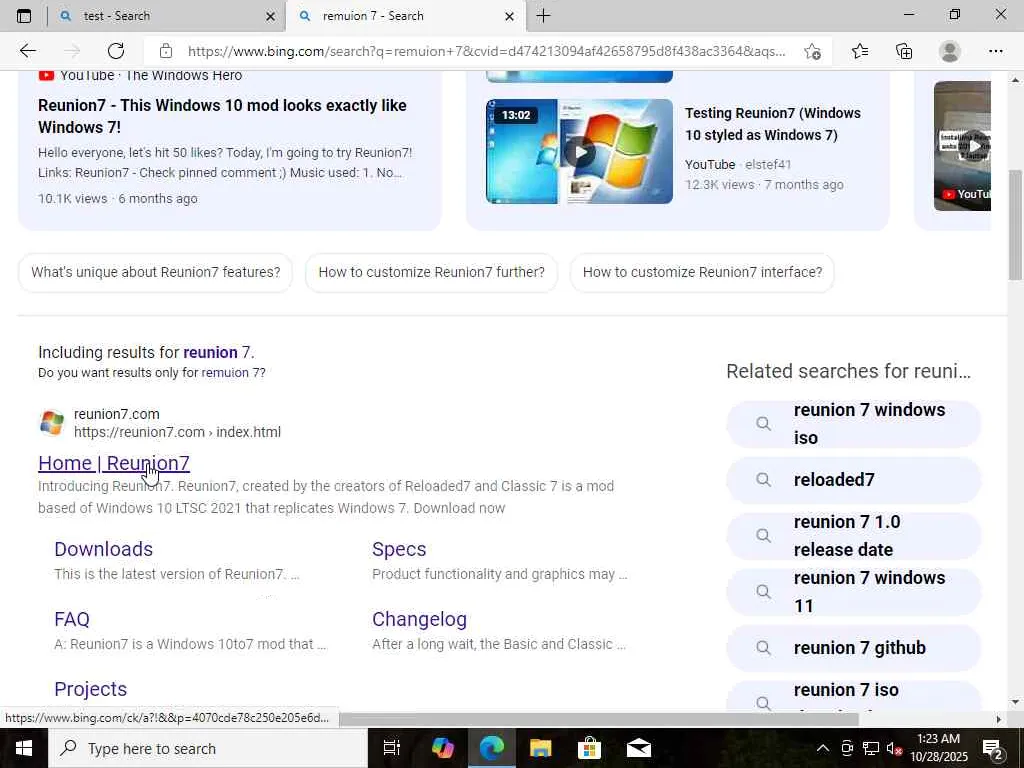Click 'How to customize Reunion7 interface?' suggestion

pyautogui.click(x=702, y=272)
